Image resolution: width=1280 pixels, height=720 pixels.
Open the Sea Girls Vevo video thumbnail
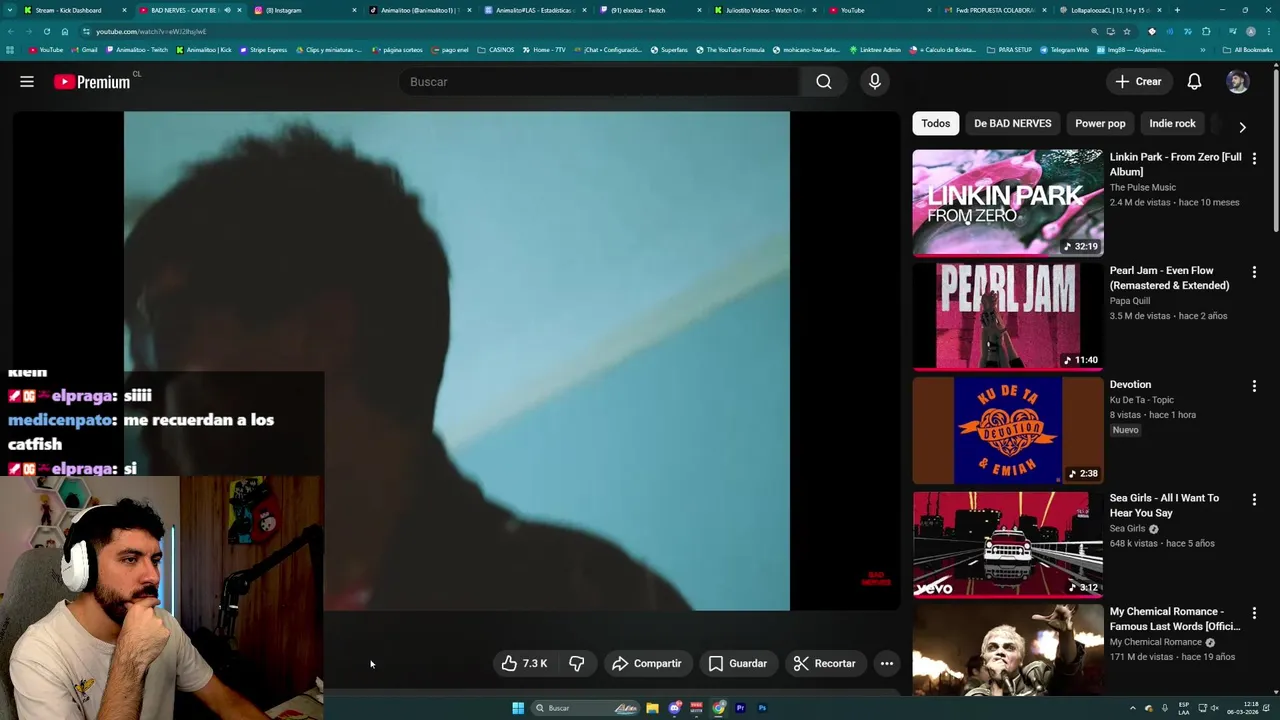(x=1007, y=544)
